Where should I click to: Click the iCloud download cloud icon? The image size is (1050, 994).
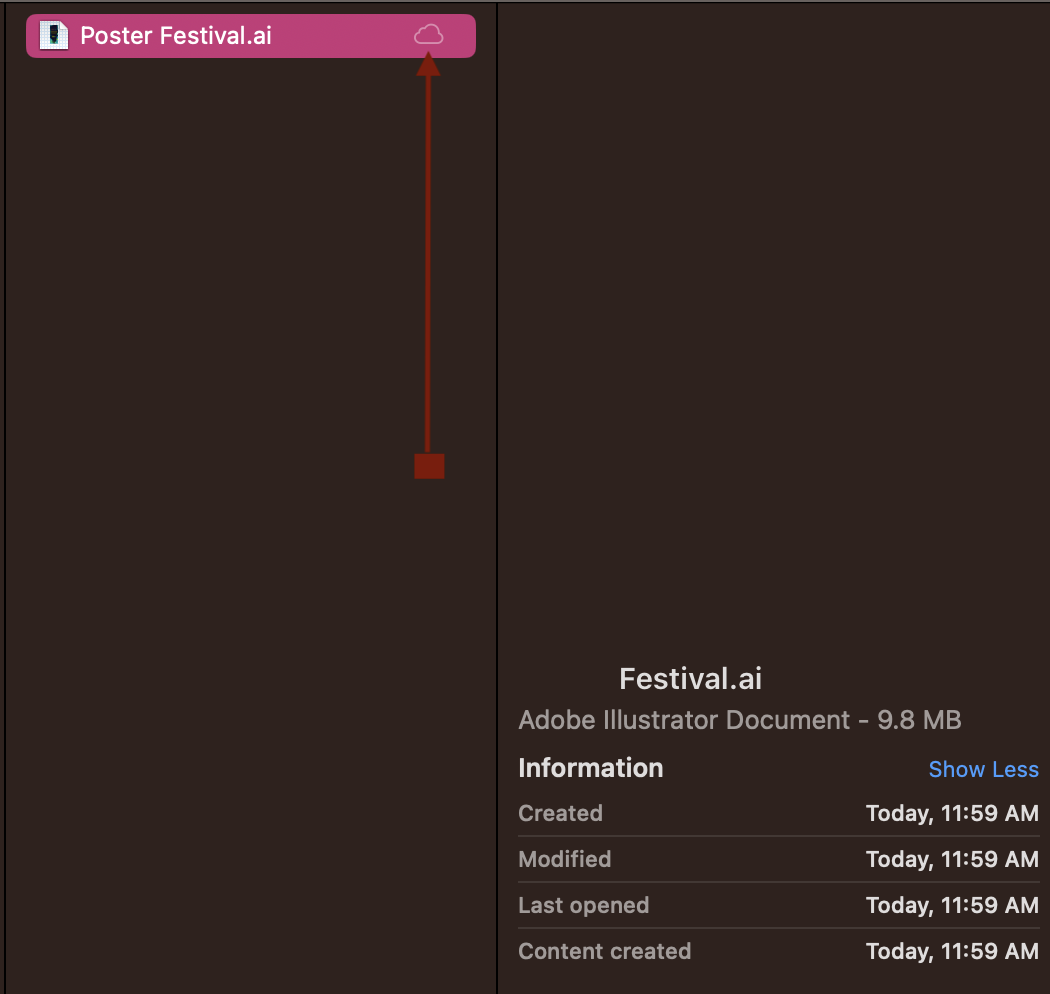click(x=428, y=36)
